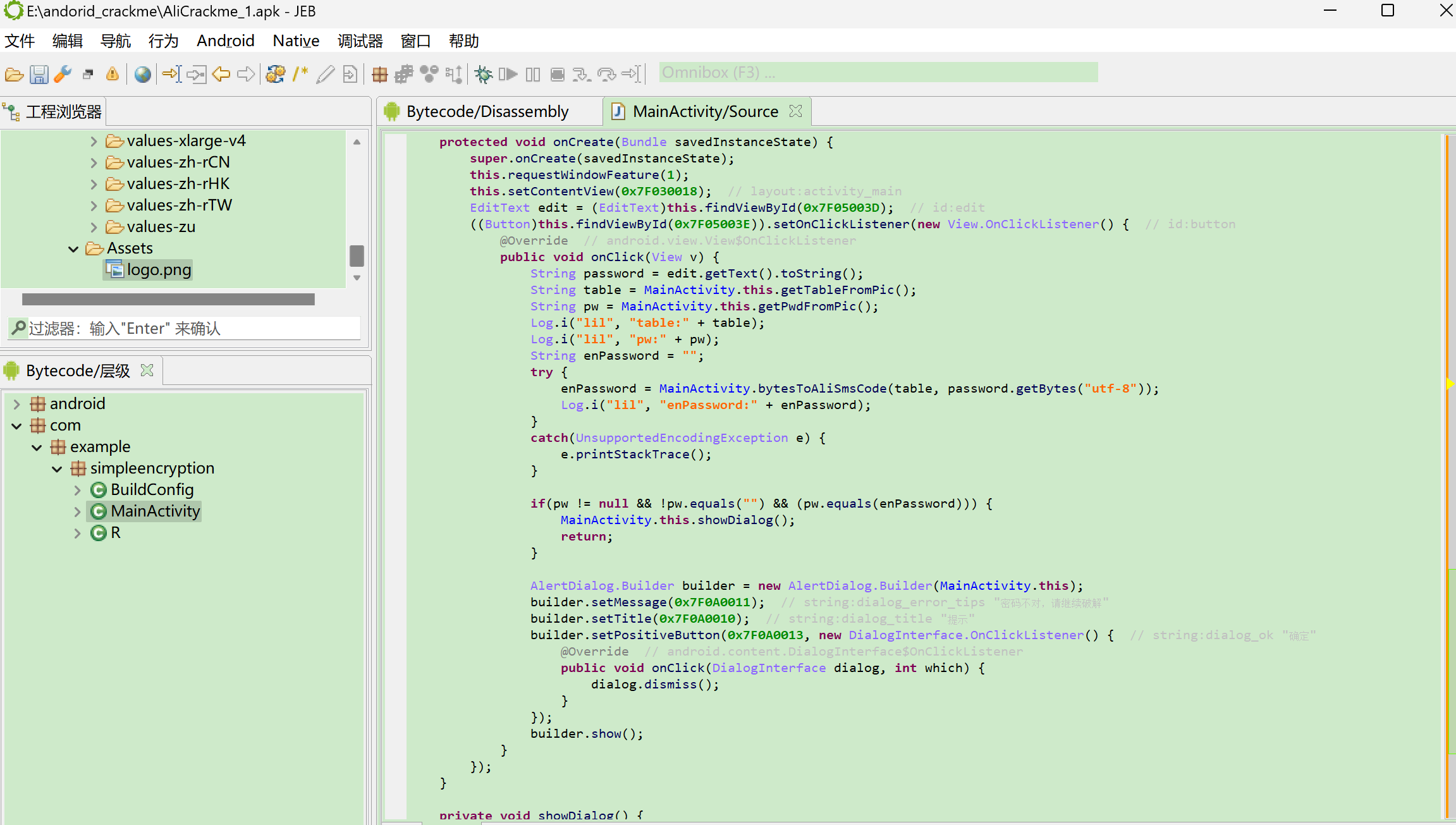The height and width of the screenshot is (825, 1456).
Task: Expand the android package node
Action: coord(17,404)
